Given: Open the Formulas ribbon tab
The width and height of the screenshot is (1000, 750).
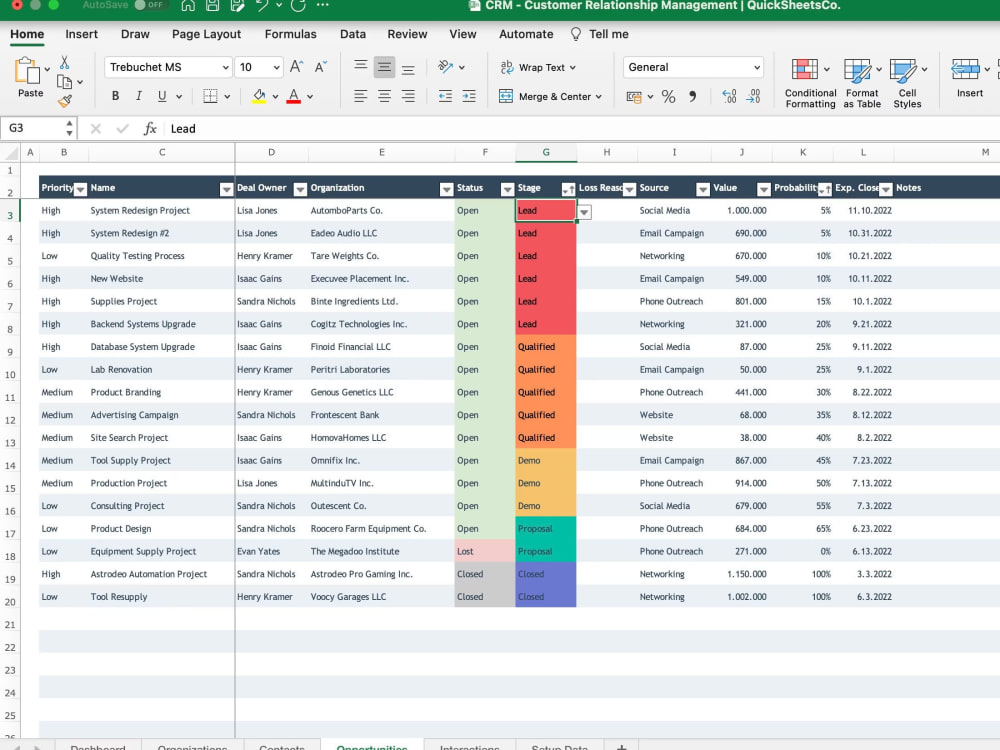Looking at the screenshot, I should coord(290,34).
